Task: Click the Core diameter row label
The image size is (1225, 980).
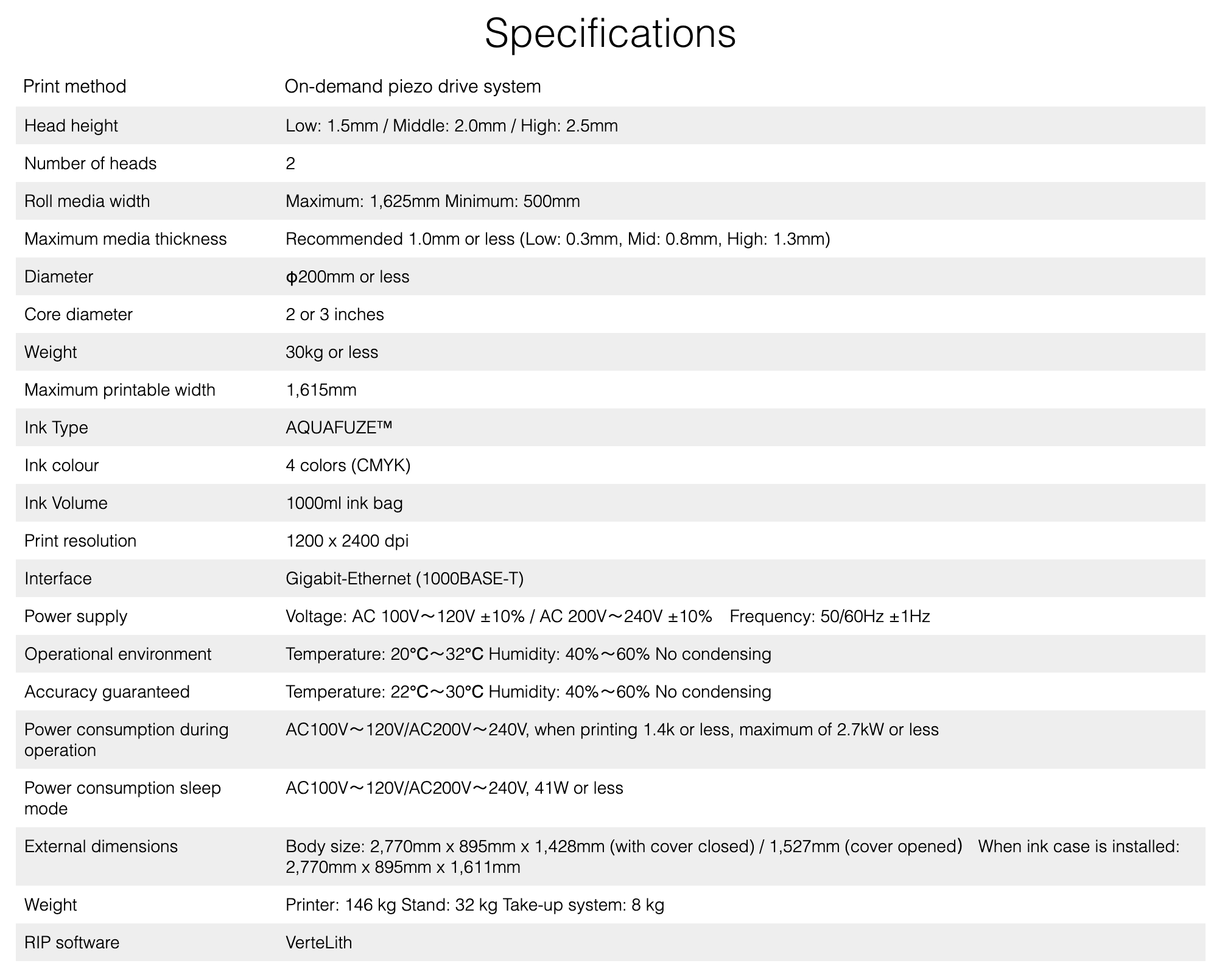Action: [x=79, y=314]
